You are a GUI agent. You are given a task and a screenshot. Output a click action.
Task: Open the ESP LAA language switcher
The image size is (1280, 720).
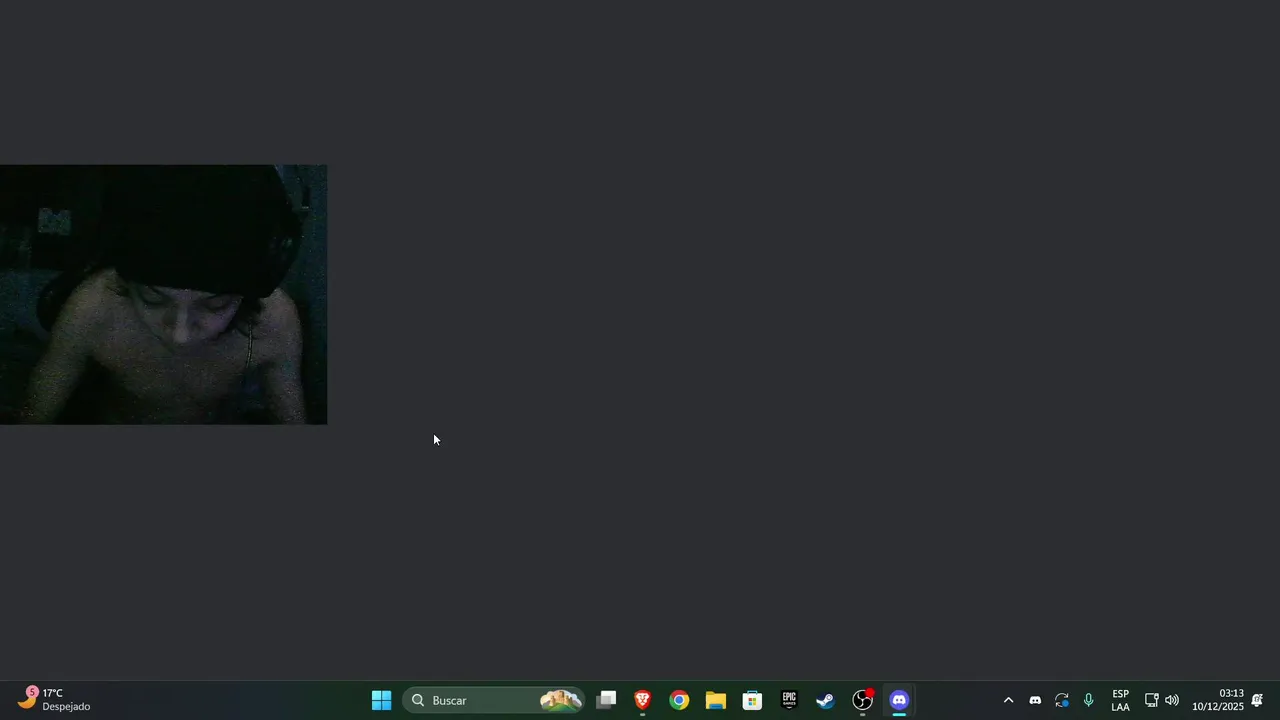(x=1120, y=700)
